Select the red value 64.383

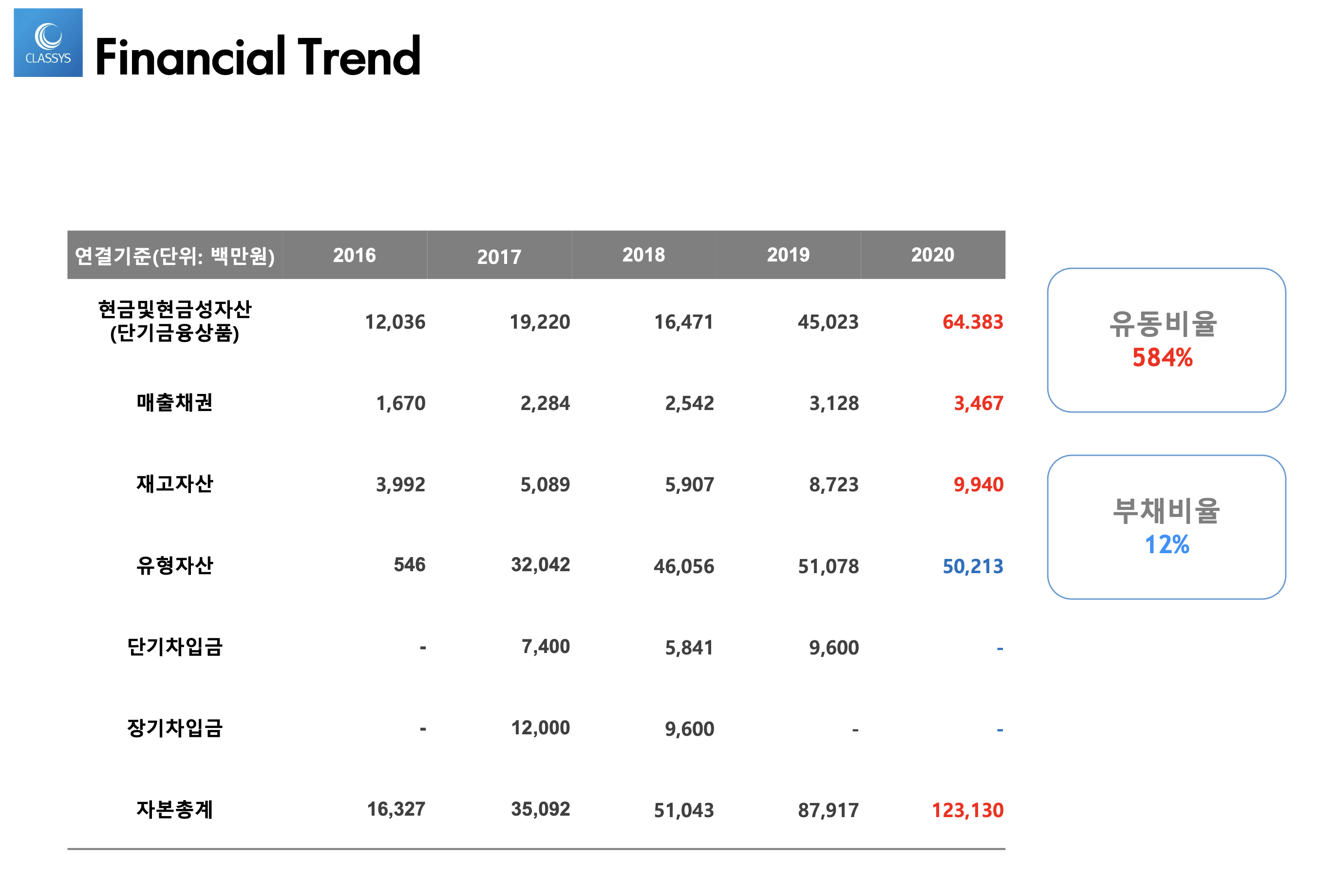click(x=973, y=322)
